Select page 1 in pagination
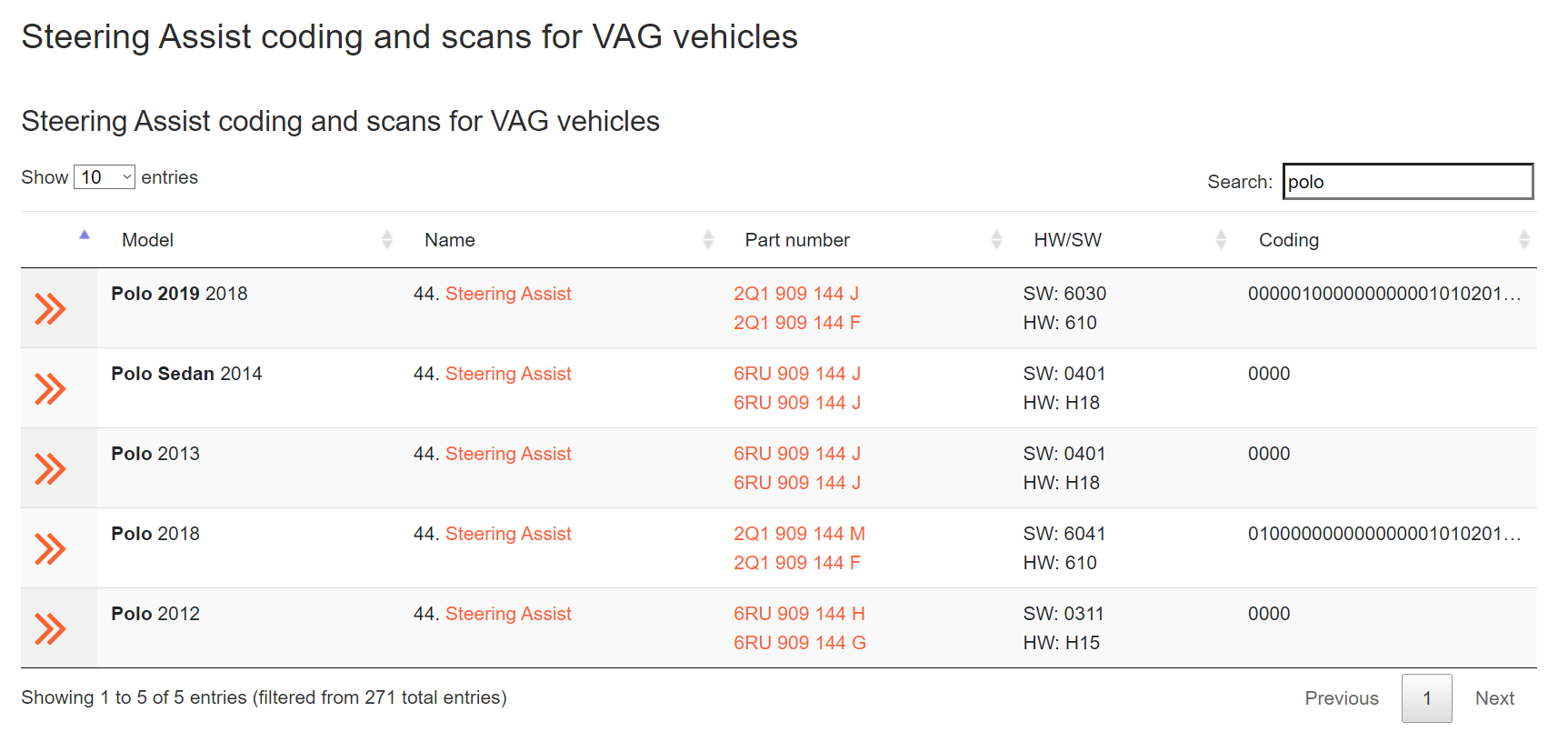Screen dimensions: 1568x742 click(x=1426, y=698)
